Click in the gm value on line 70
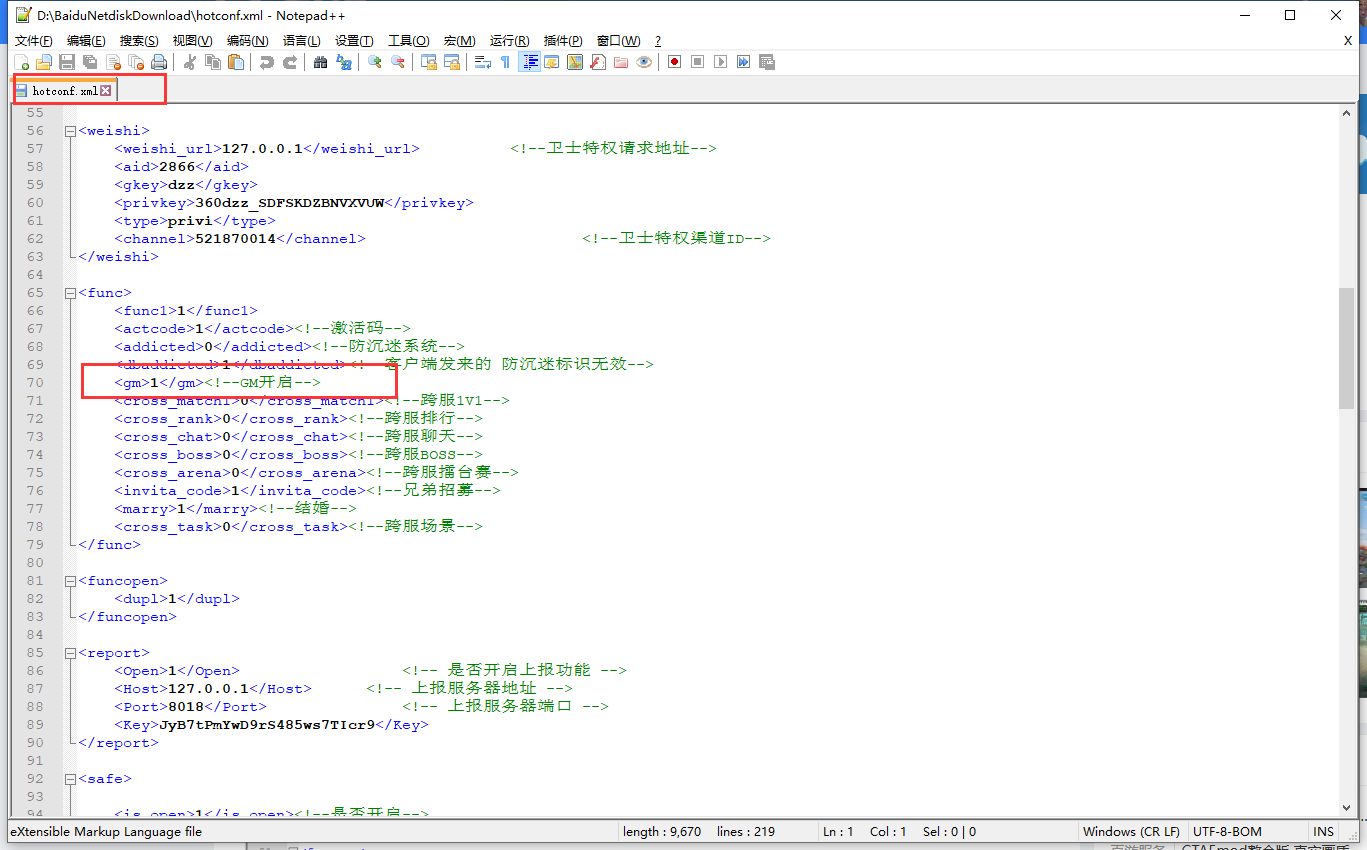1367x850 pixels. [154, 383]
